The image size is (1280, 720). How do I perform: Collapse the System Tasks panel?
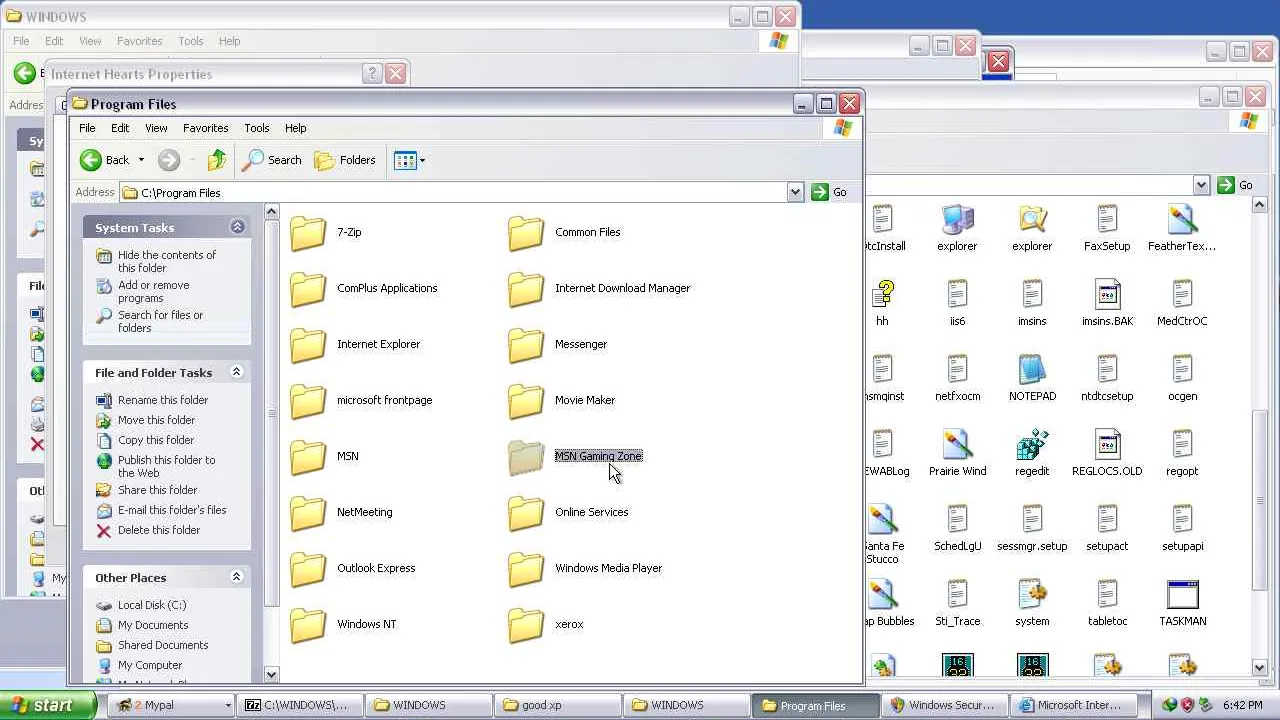(x=237, y=227)
